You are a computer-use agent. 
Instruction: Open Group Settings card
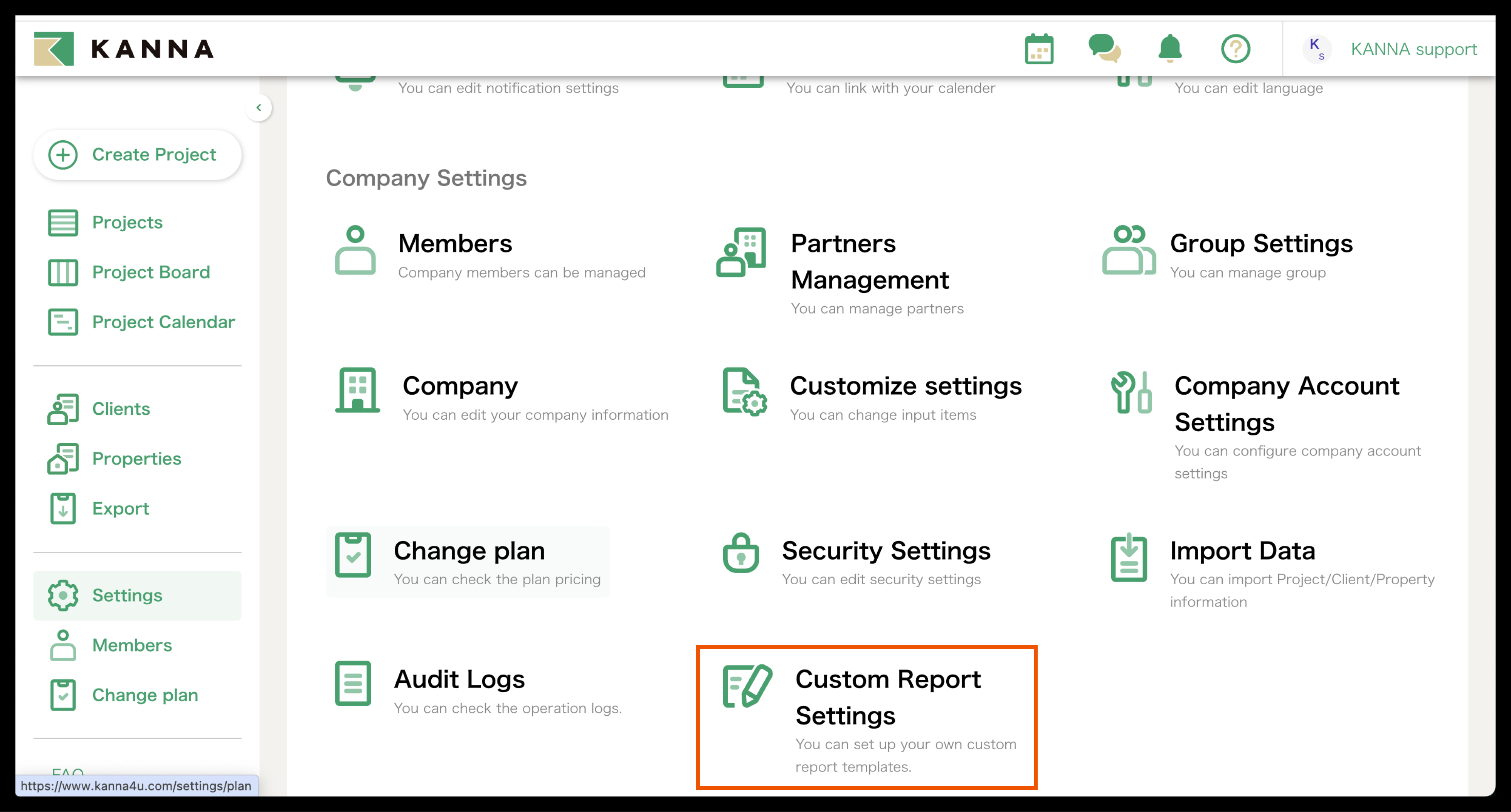[x=1260, y=244]
